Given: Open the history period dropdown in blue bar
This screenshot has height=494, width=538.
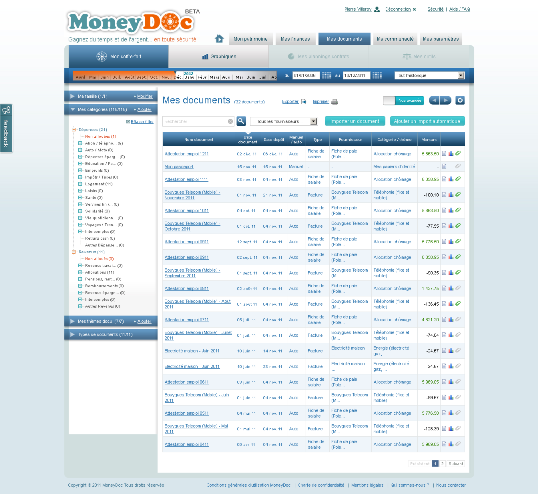Looking at the screenshot, I should (430, 75).
